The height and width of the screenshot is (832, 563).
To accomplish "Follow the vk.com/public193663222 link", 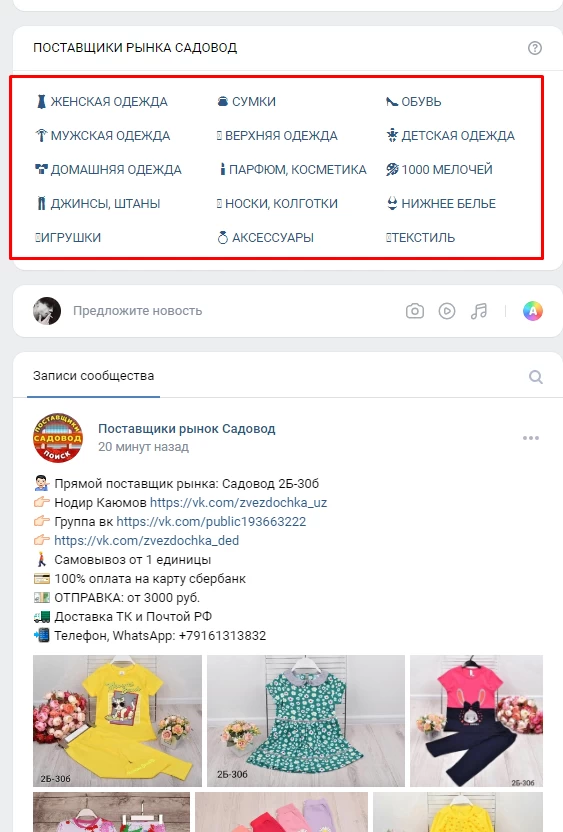I will [x=211, y=522].
